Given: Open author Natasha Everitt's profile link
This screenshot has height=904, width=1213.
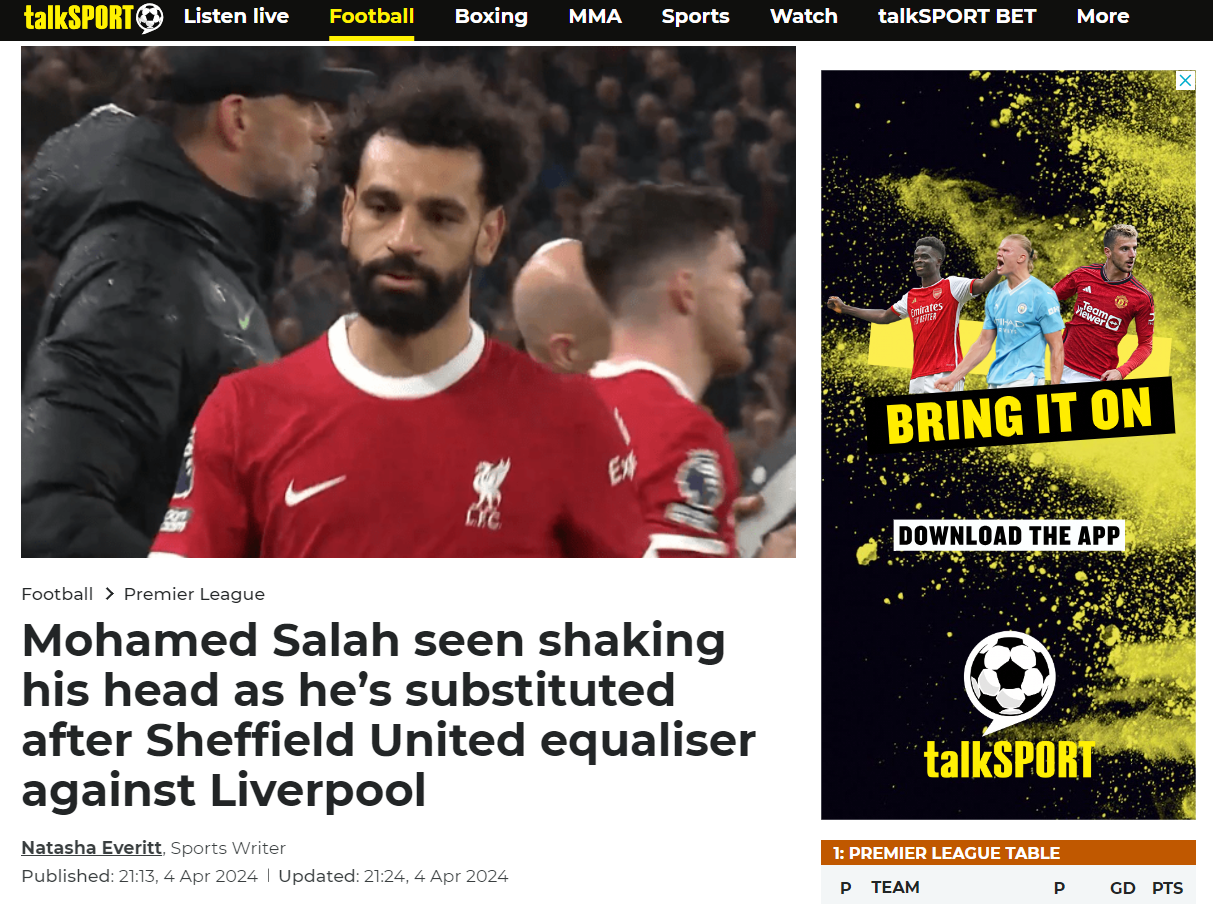Looking at the screenshot, I should [x=92, y=848].
